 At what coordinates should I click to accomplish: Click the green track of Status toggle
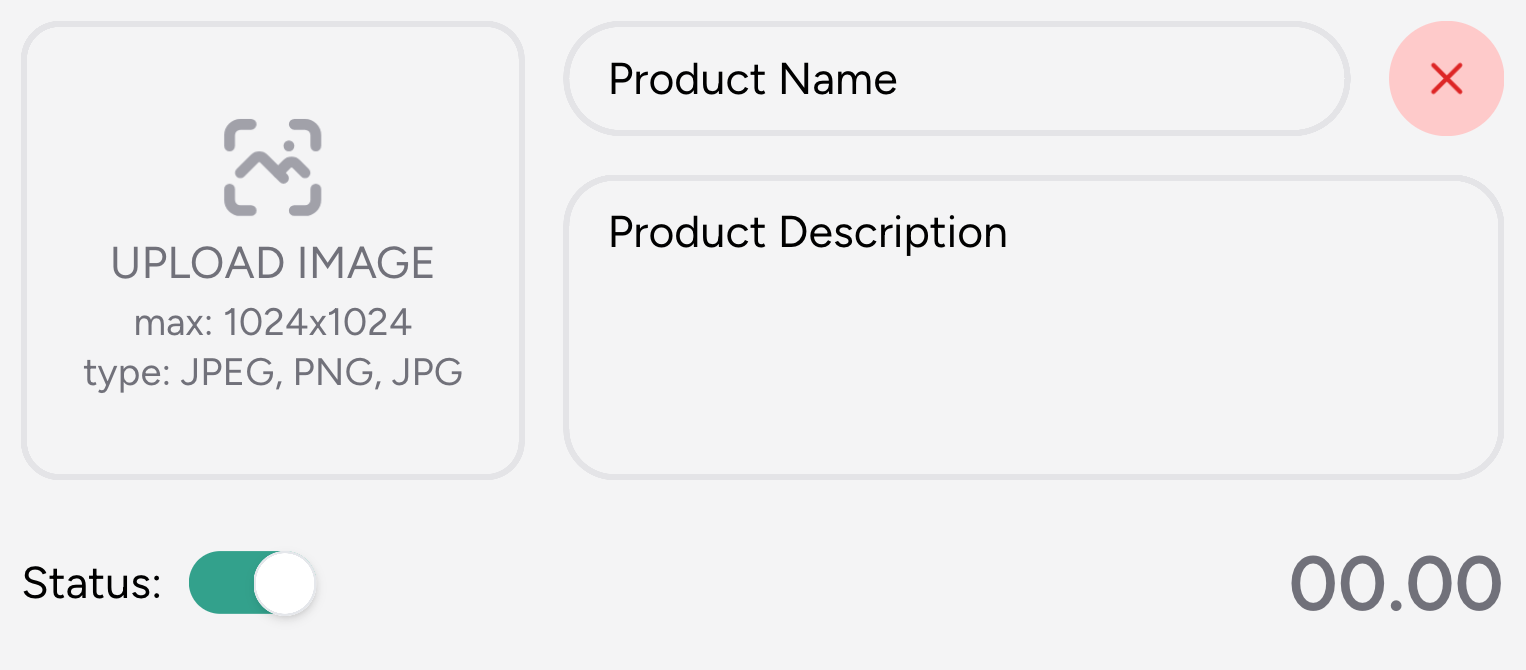click(221, 582)
